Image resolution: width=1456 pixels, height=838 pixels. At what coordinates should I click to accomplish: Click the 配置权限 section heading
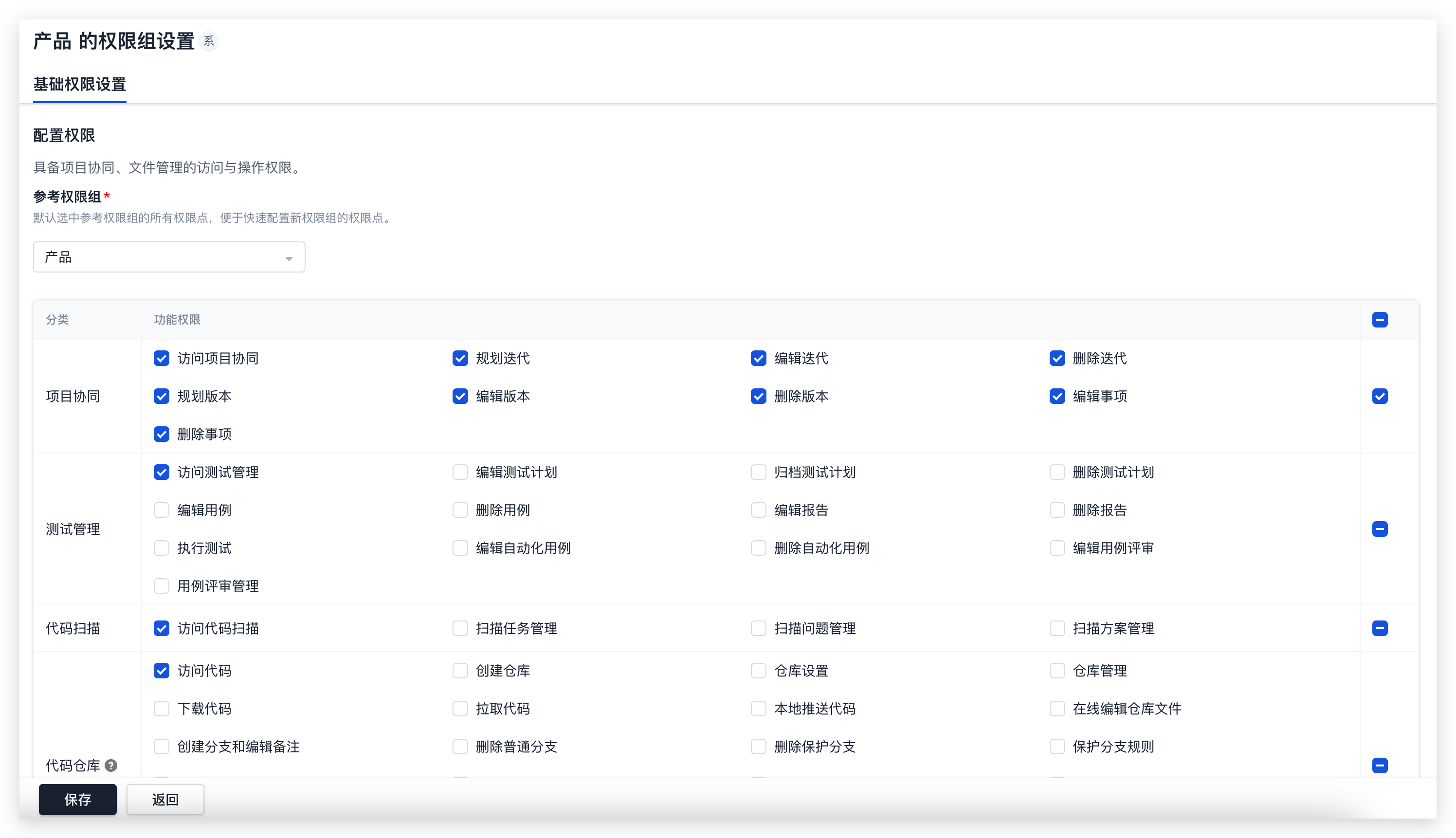point(64,135)
